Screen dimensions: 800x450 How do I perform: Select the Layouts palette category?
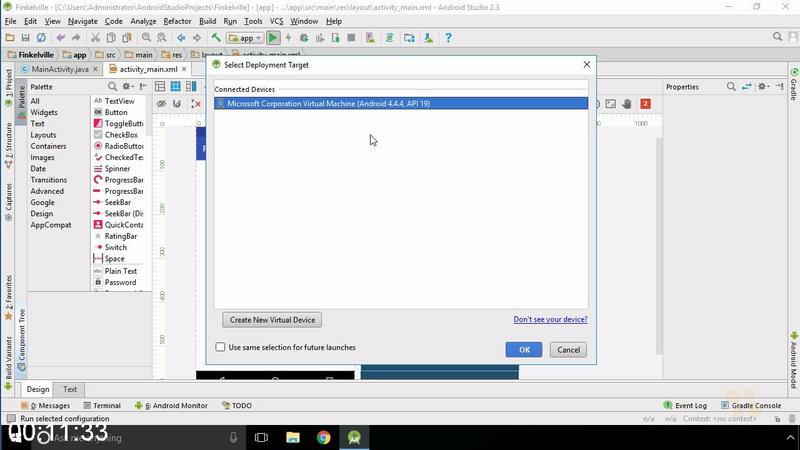click(x=43, y=135)
